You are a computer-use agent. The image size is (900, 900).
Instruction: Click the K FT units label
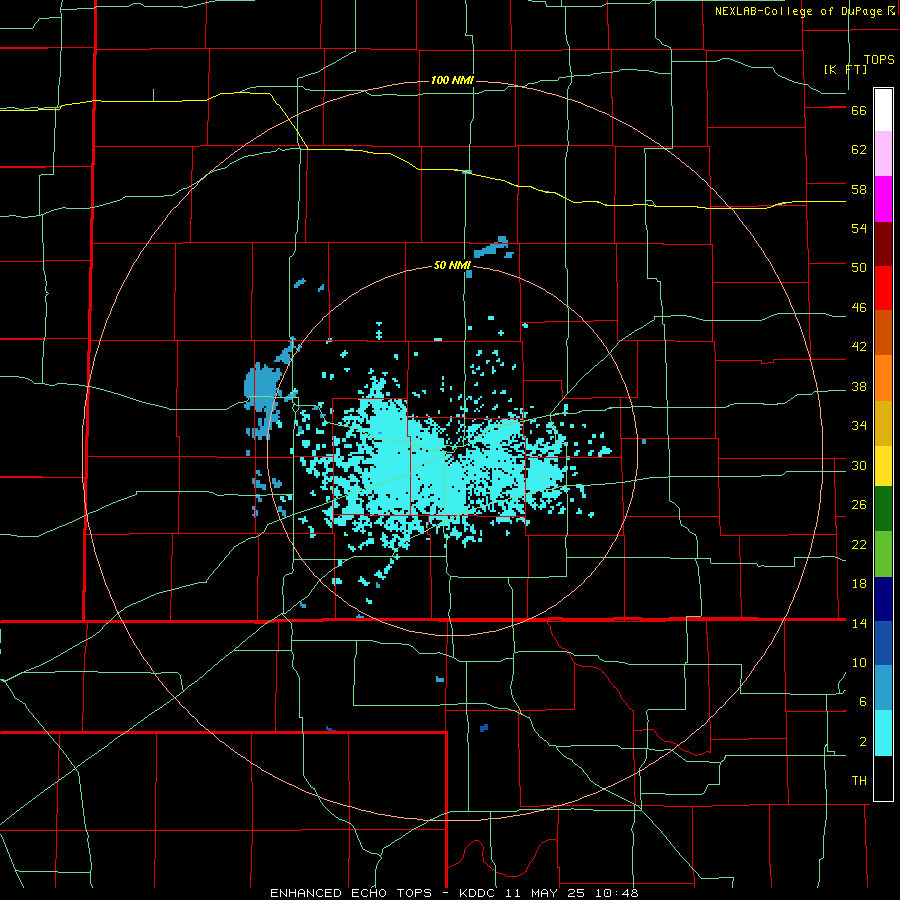tap(845, 69)
